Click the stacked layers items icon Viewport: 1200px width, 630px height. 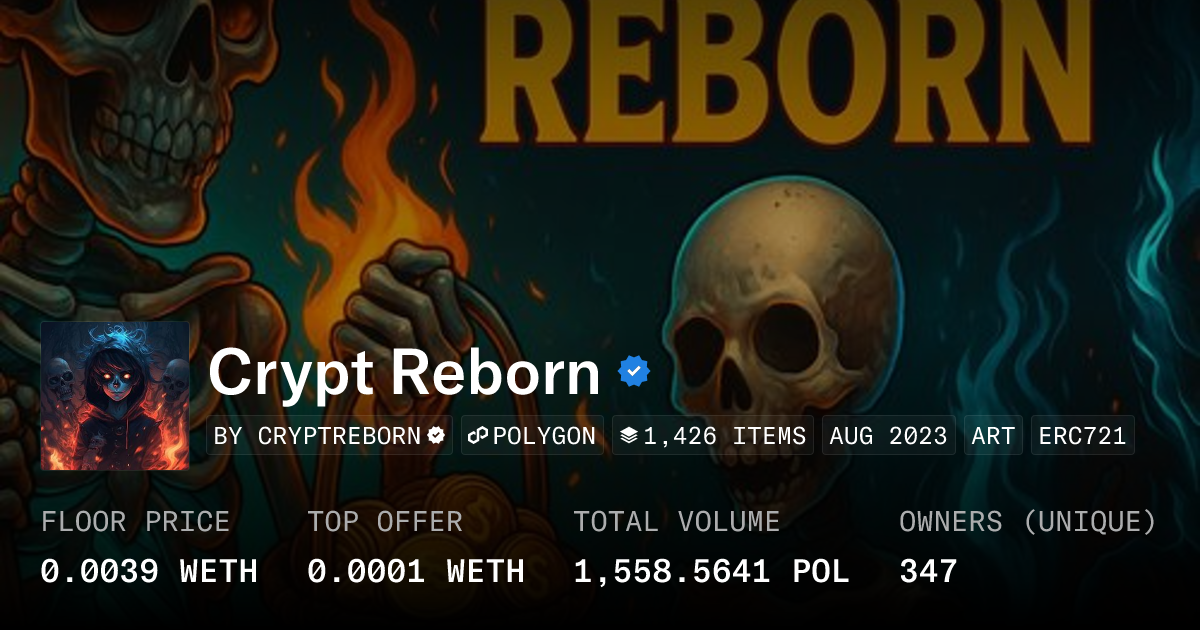coord(629,436)
